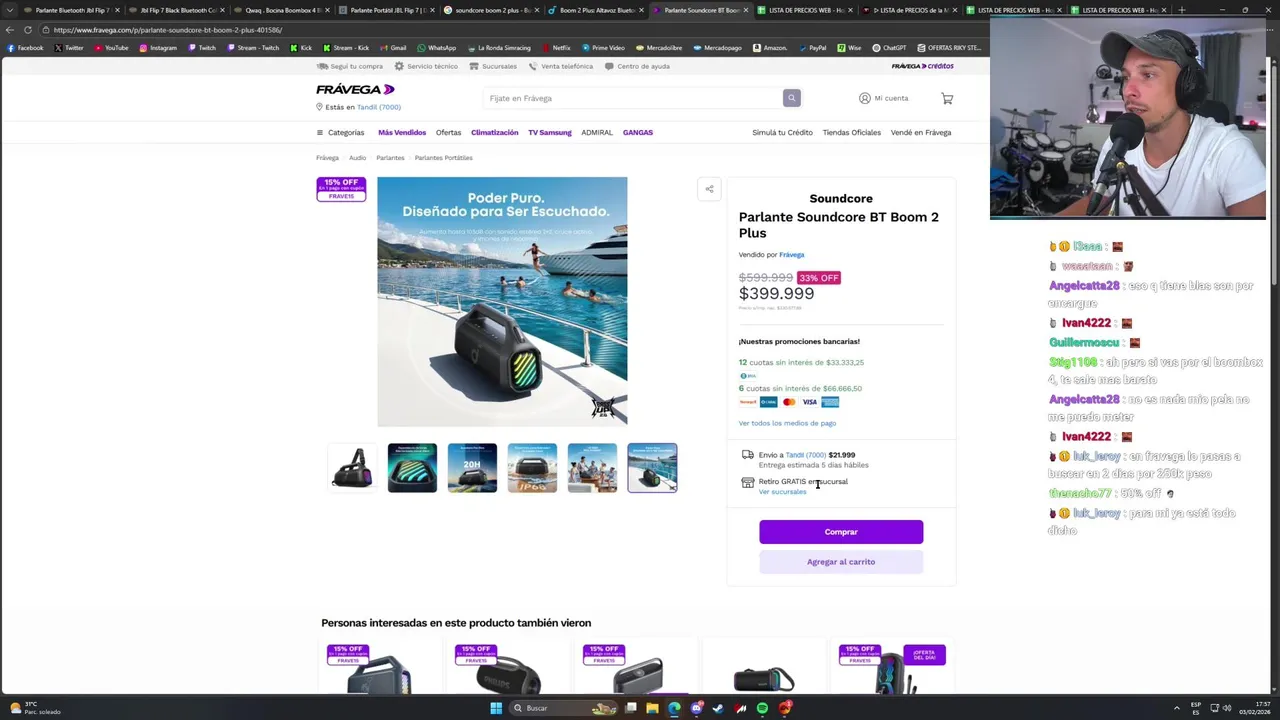
Task: Open File Explorer from the taskbar
Action: point(652,708)
